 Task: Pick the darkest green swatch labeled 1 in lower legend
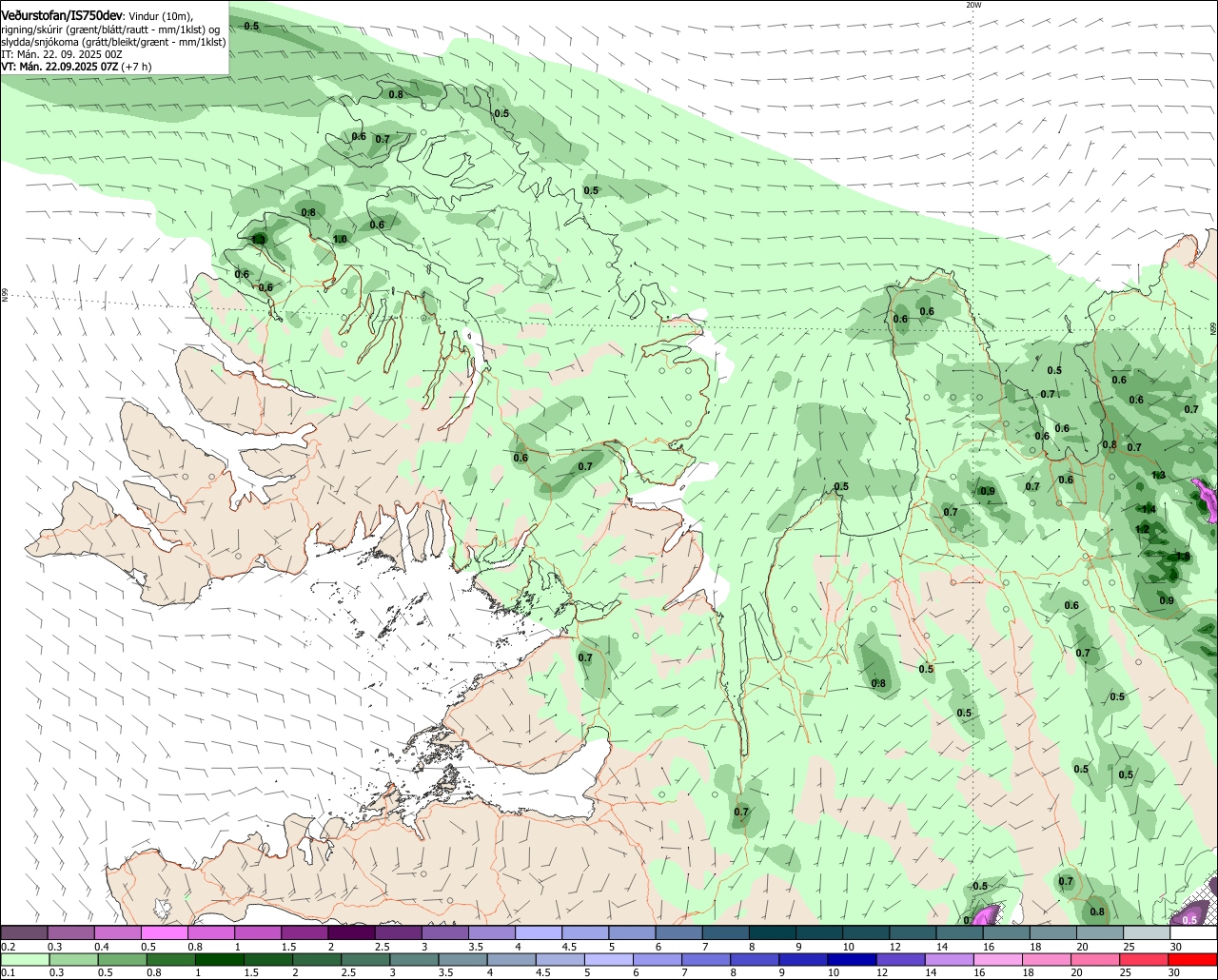tap(220, 960)
